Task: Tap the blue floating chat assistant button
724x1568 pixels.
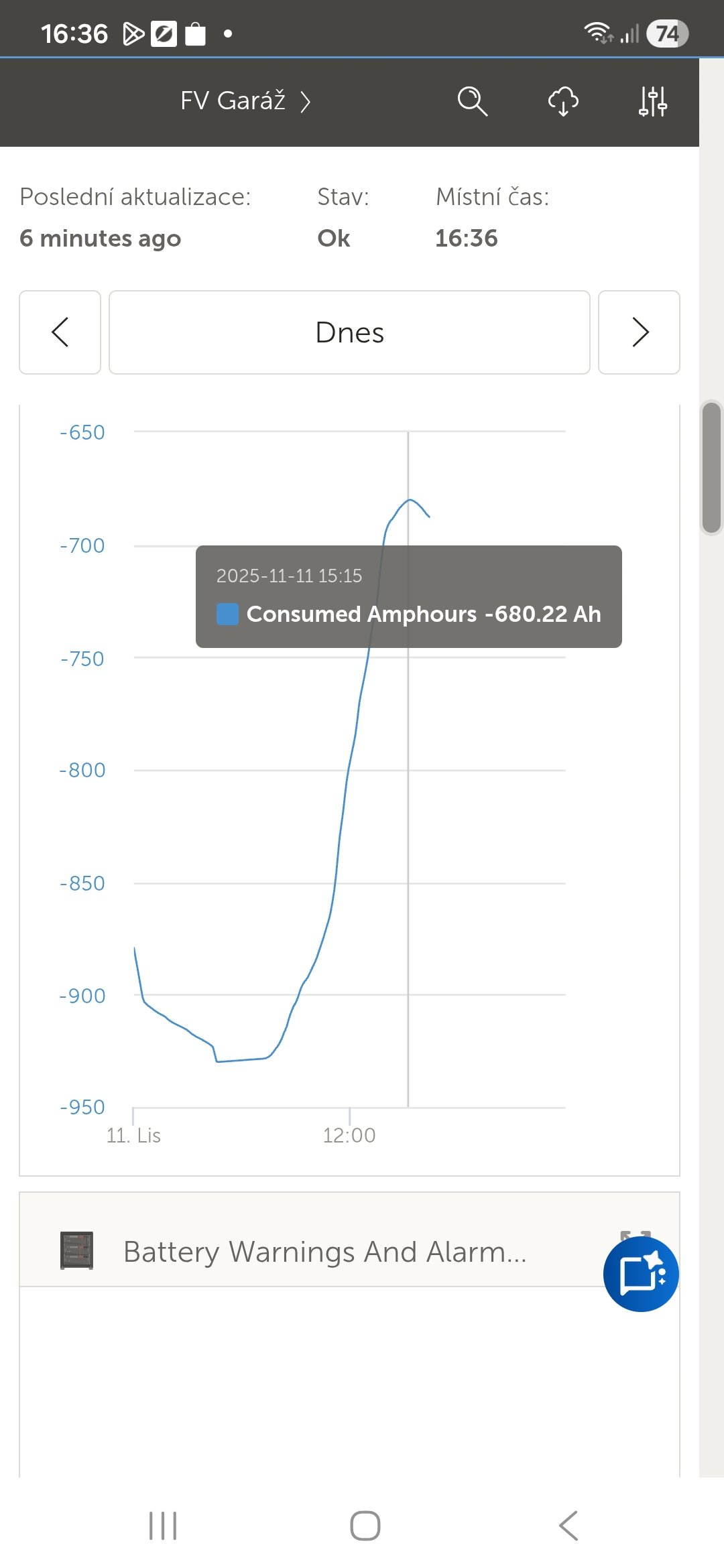Action: click(x=640, y=1273)
